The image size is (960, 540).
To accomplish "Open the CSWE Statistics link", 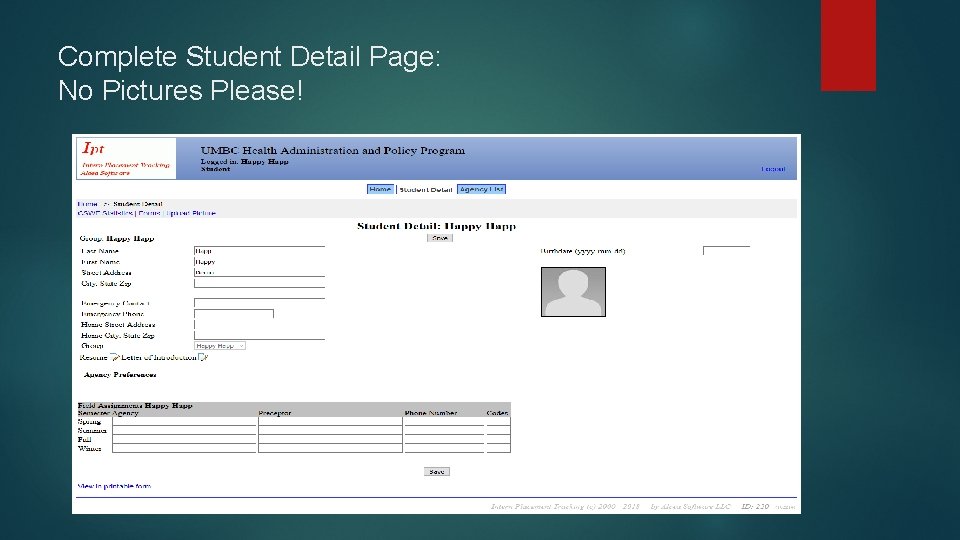I will [x=105, y=213].
